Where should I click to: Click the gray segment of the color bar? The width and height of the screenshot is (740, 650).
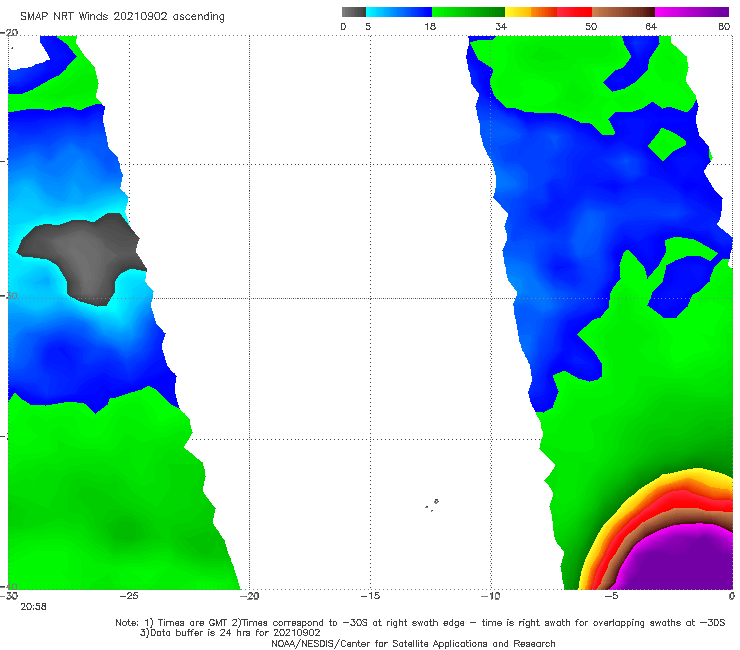click(354, 12)
